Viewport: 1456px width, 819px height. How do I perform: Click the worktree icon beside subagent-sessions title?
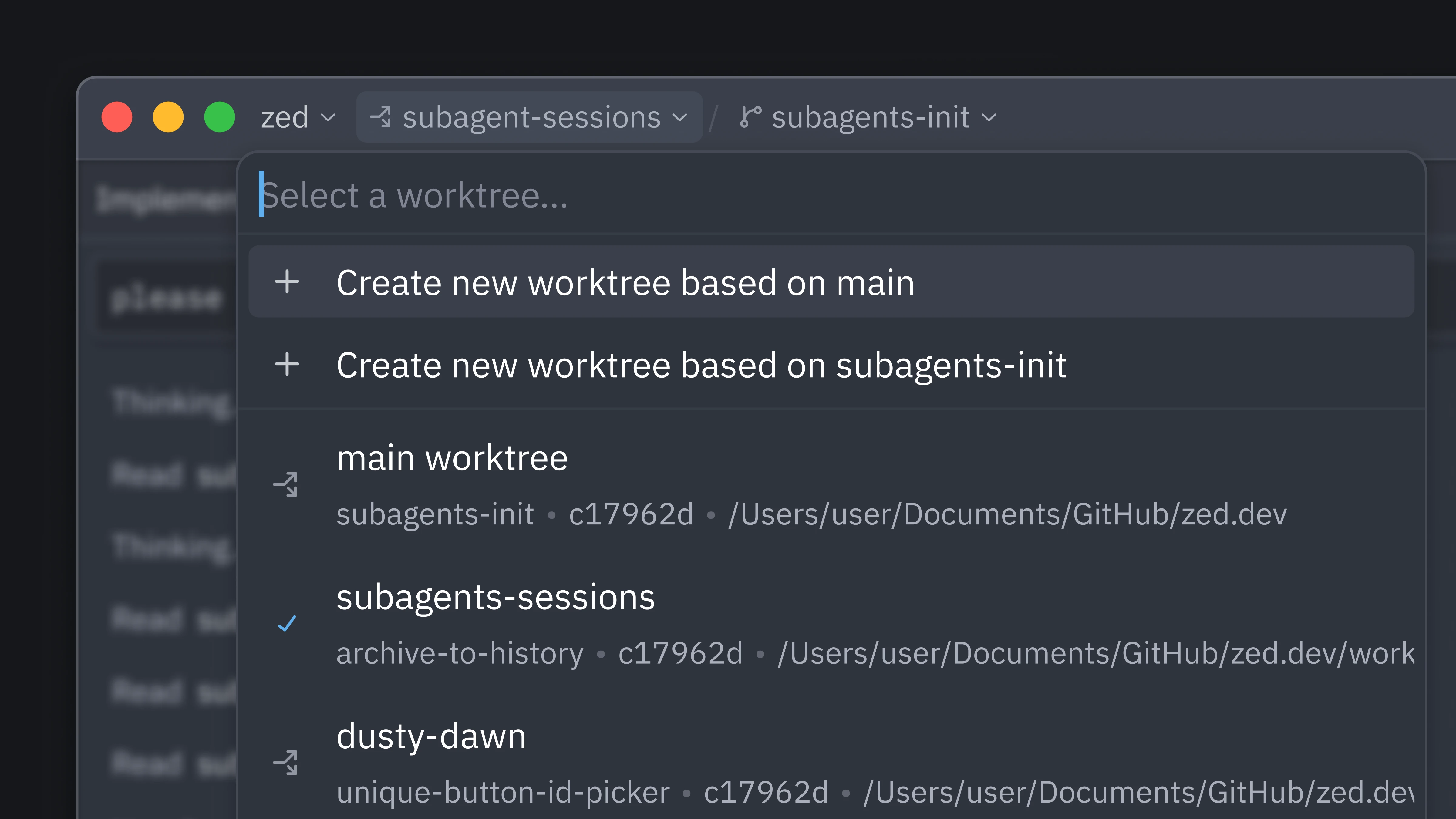(380, 117)
